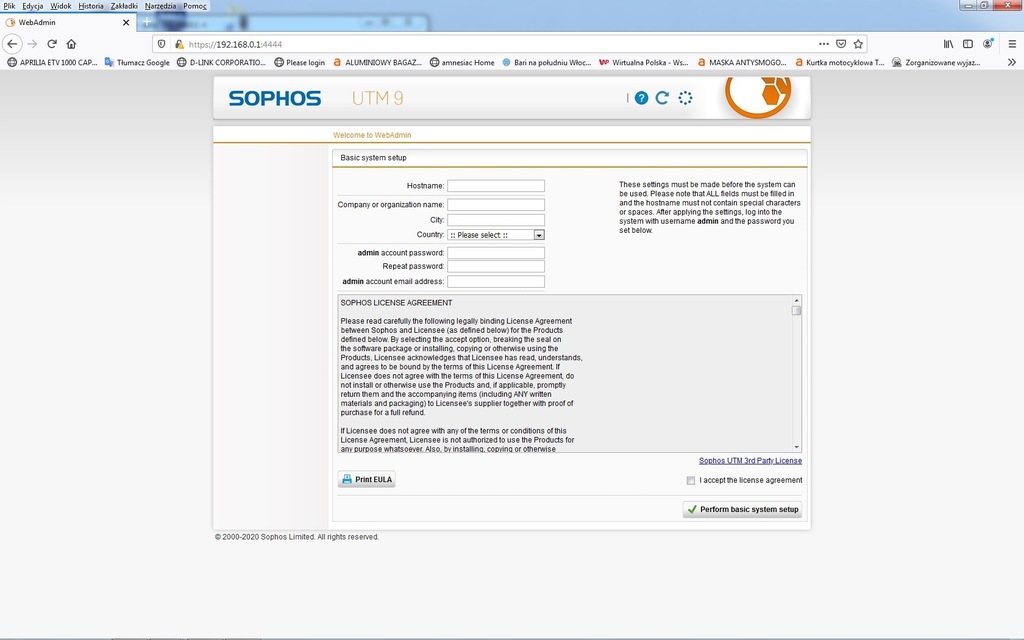Open the Sophos help question mark icon

coord(641,98)
